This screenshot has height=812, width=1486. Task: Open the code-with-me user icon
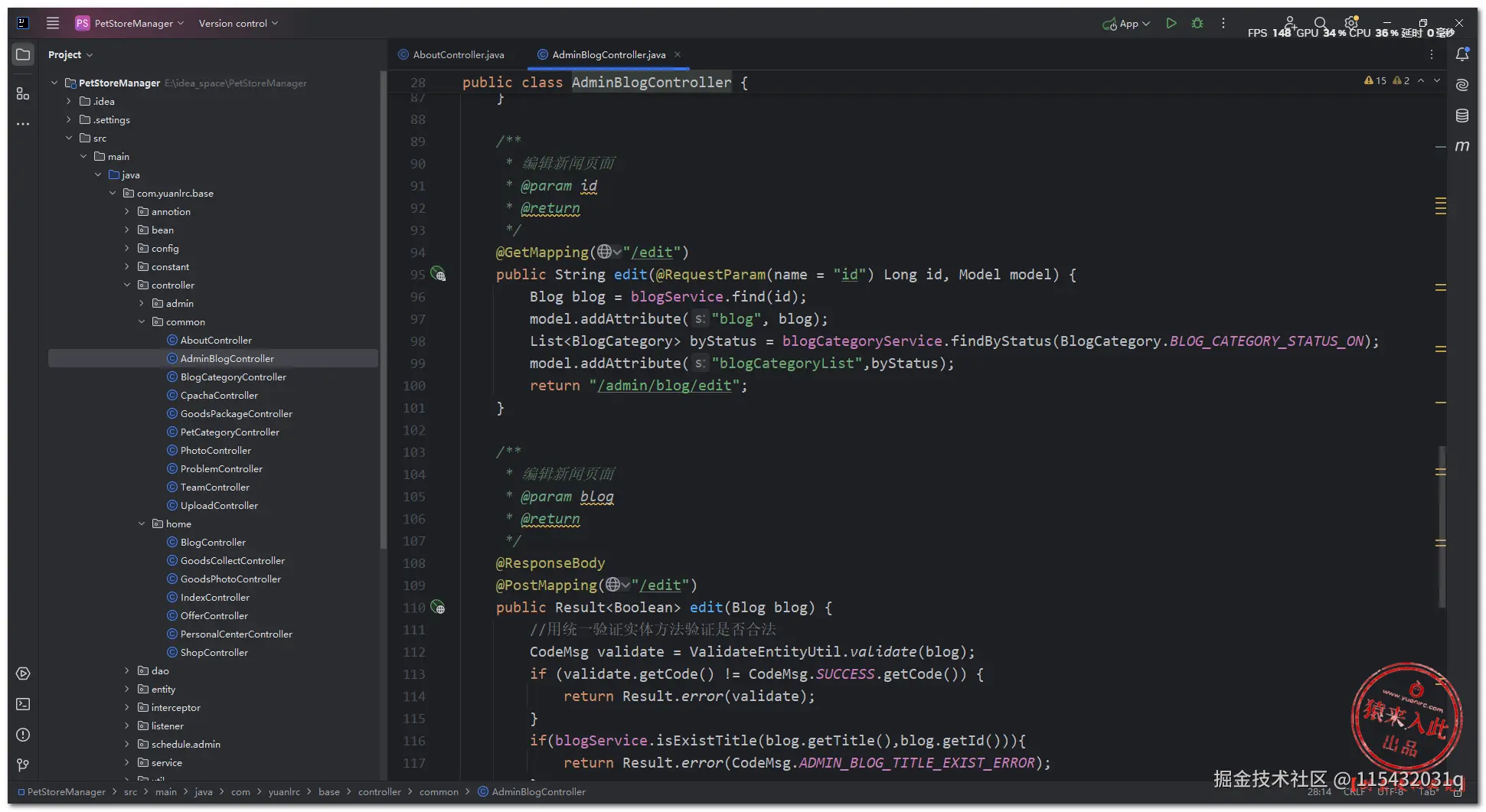[1290, 23]
